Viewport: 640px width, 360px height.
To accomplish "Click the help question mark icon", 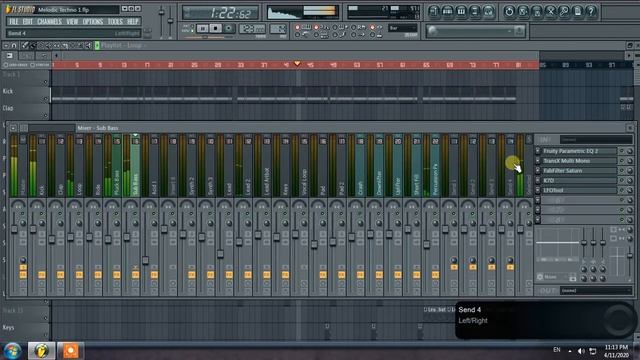I will point(591,11).
